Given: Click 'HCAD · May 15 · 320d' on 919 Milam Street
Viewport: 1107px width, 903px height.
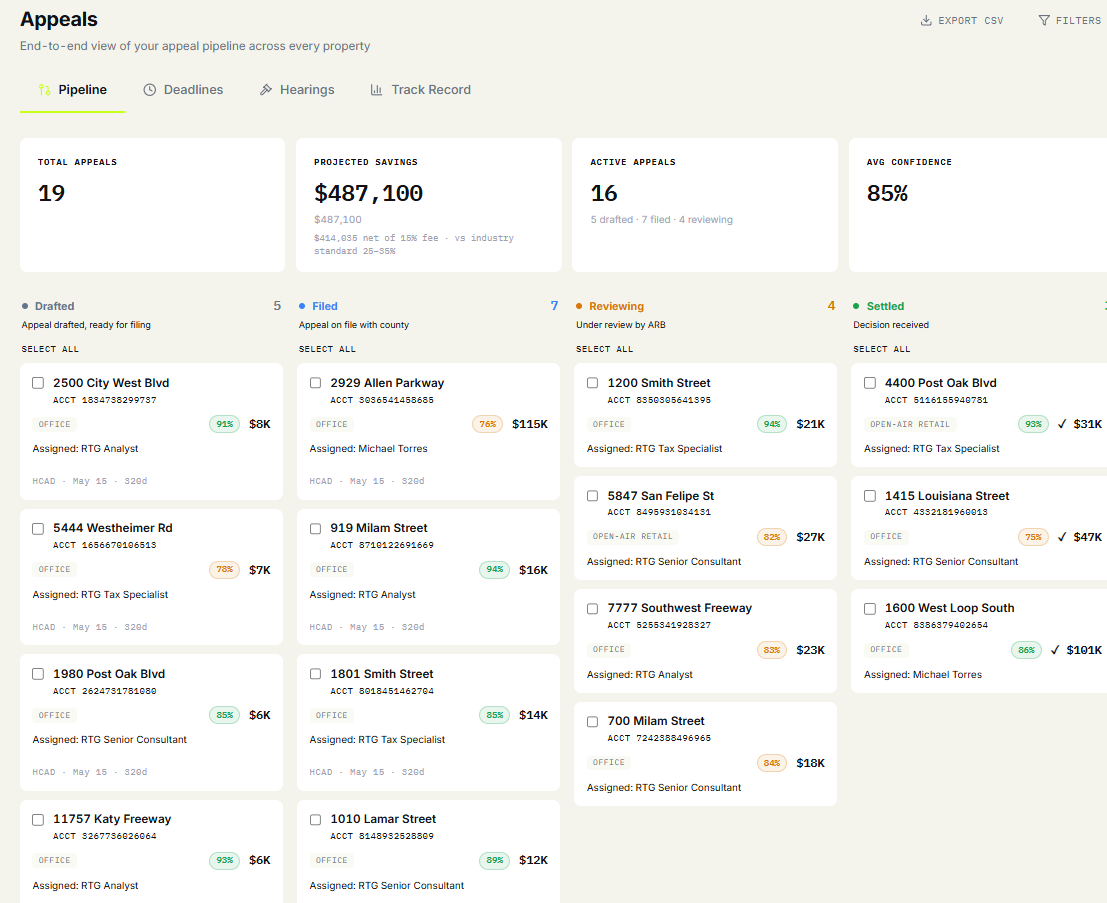Looking at the screenshot, I should [366, 627].
